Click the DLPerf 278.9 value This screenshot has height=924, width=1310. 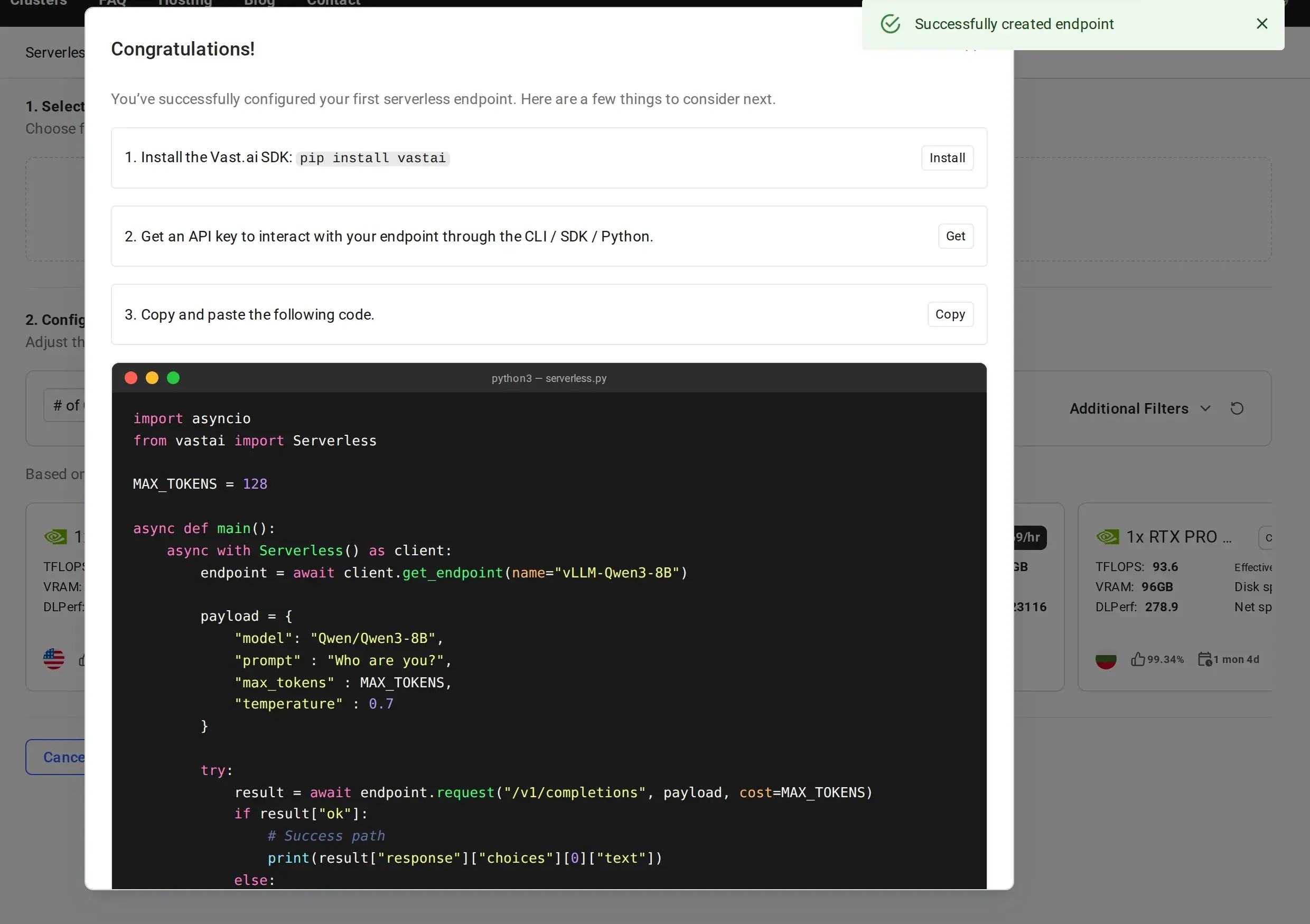1161,606
